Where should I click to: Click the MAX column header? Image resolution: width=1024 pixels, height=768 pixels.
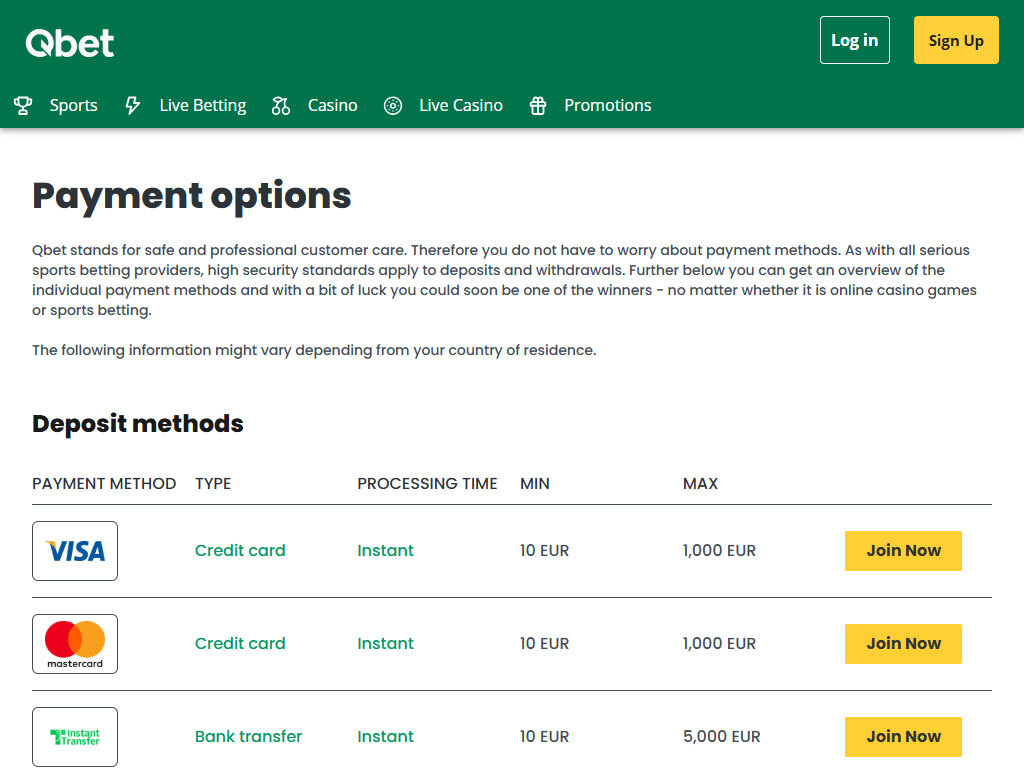tap(700, 483)
